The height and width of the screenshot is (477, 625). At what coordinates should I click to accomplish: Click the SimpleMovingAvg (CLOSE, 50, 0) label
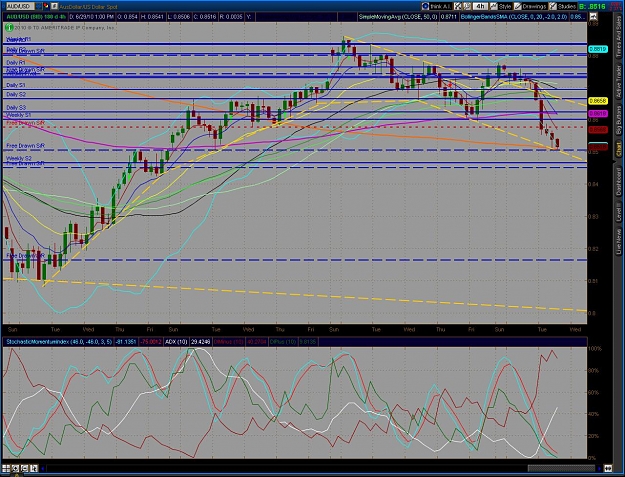click(397, 17)
